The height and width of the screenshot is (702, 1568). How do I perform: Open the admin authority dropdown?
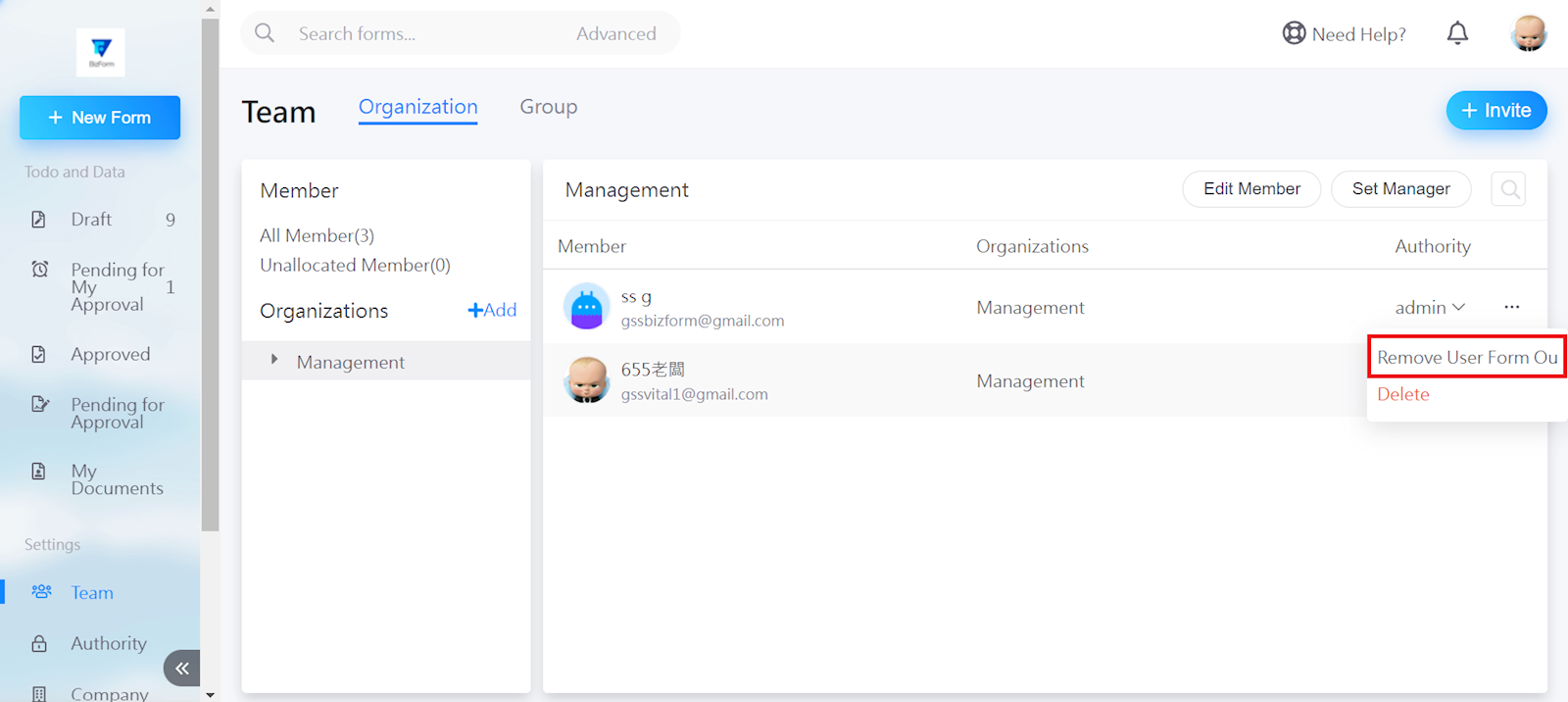click(x=1430, y=308)
